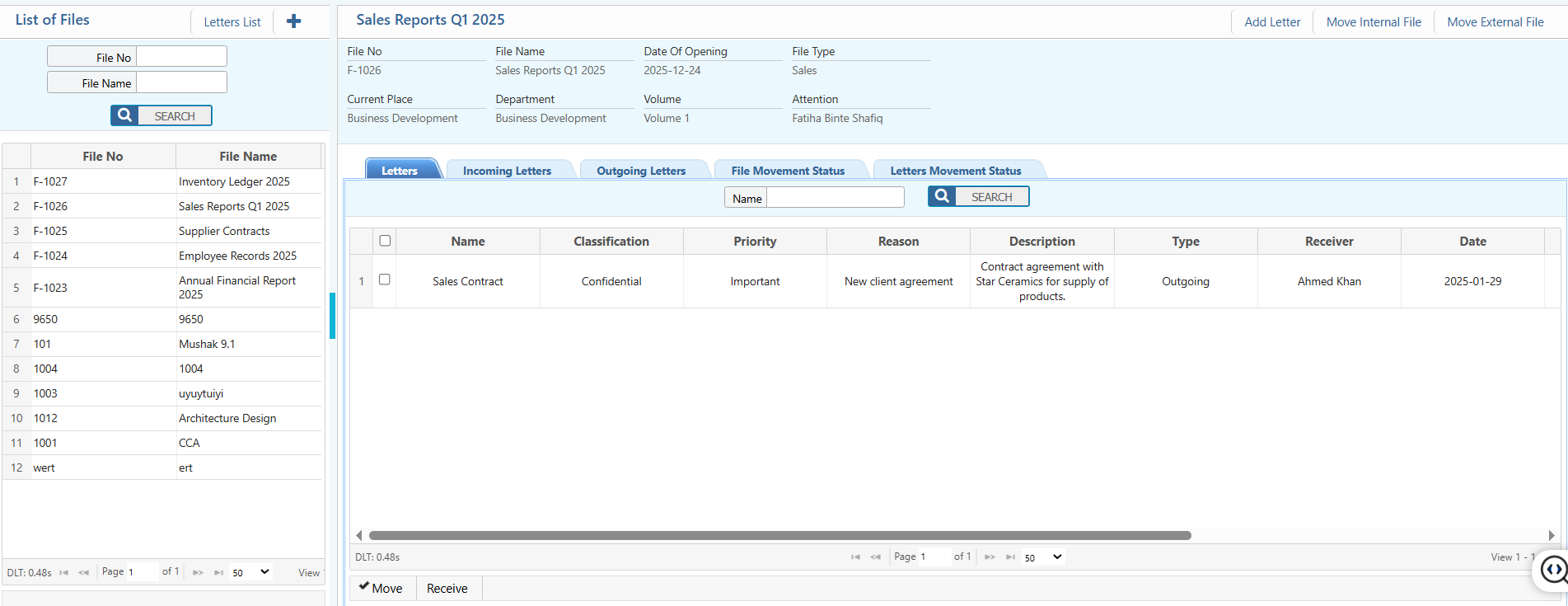The height and width of the screenshot is (606, 1568).
Task: Select the Supplier Contracts file row
Action: point(224,231)
